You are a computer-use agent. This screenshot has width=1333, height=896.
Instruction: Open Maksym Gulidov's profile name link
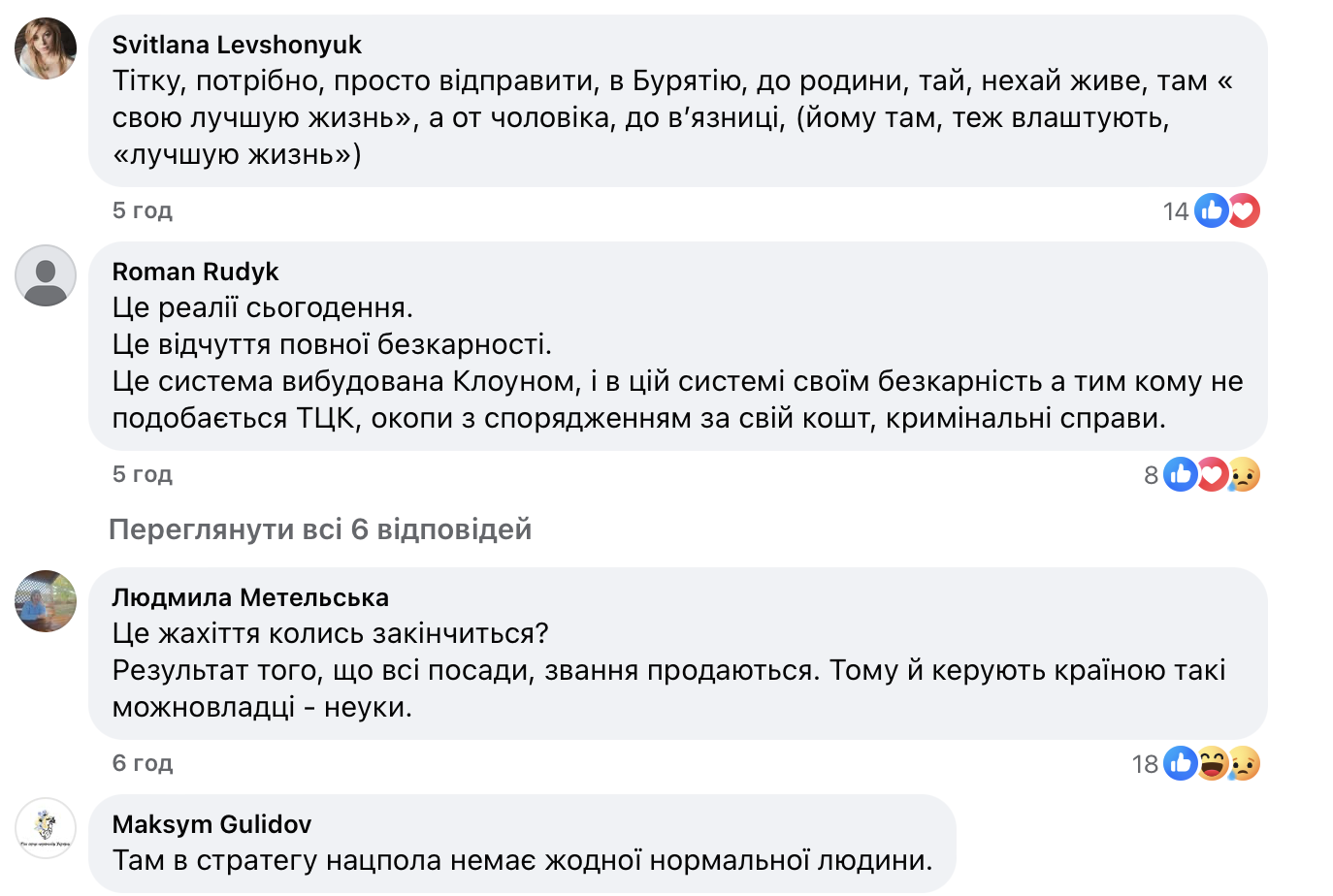tap(211, 824)
